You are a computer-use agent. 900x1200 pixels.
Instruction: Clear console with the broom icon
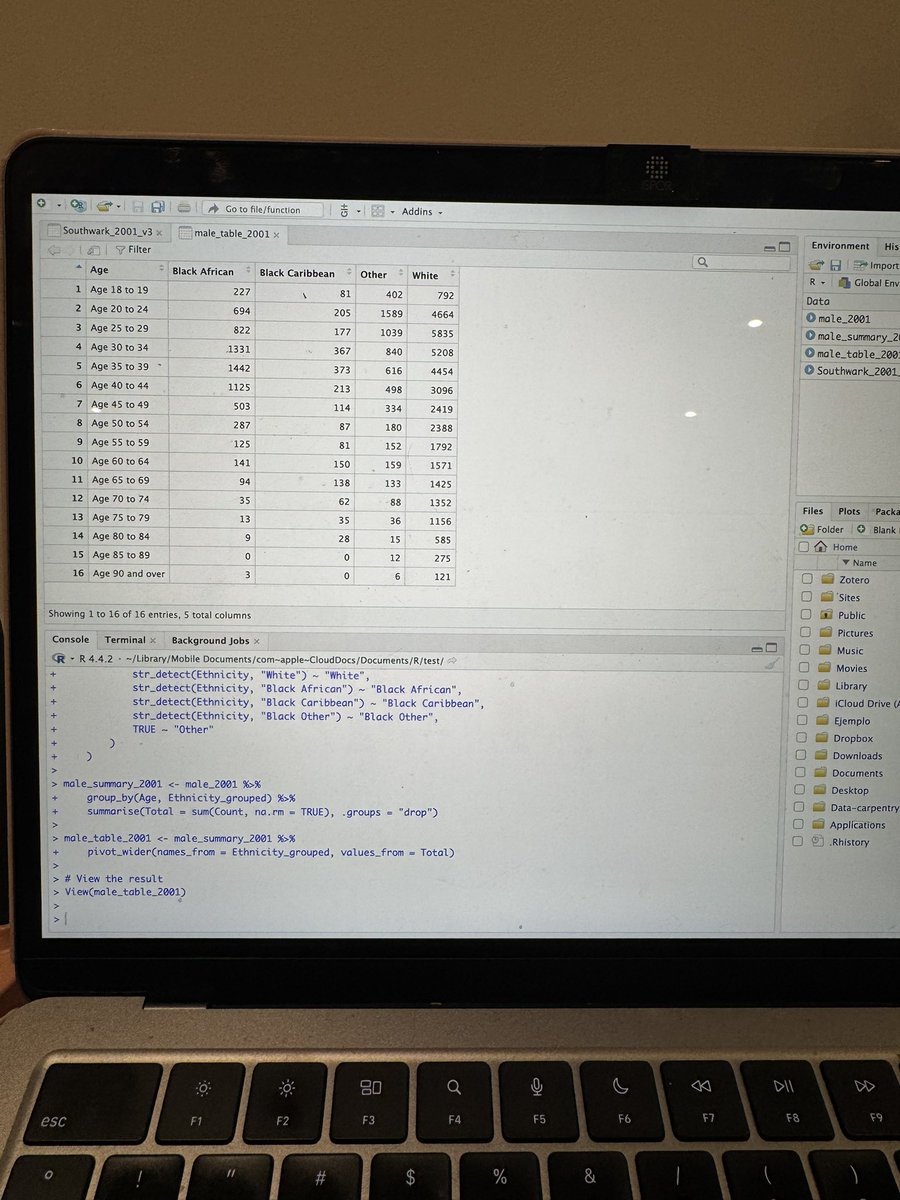click(770, 663)
